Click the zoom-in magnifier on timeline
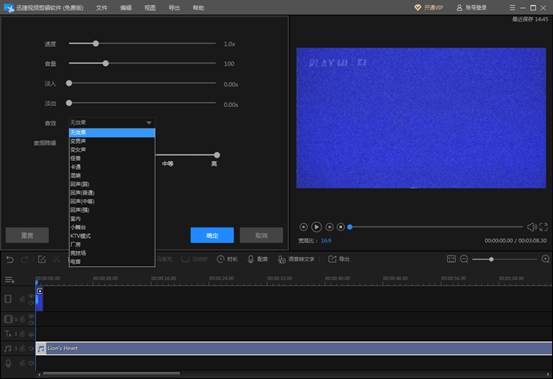Image resolution: width=553 pixels, height=379 pixels. tap(545, 259)
